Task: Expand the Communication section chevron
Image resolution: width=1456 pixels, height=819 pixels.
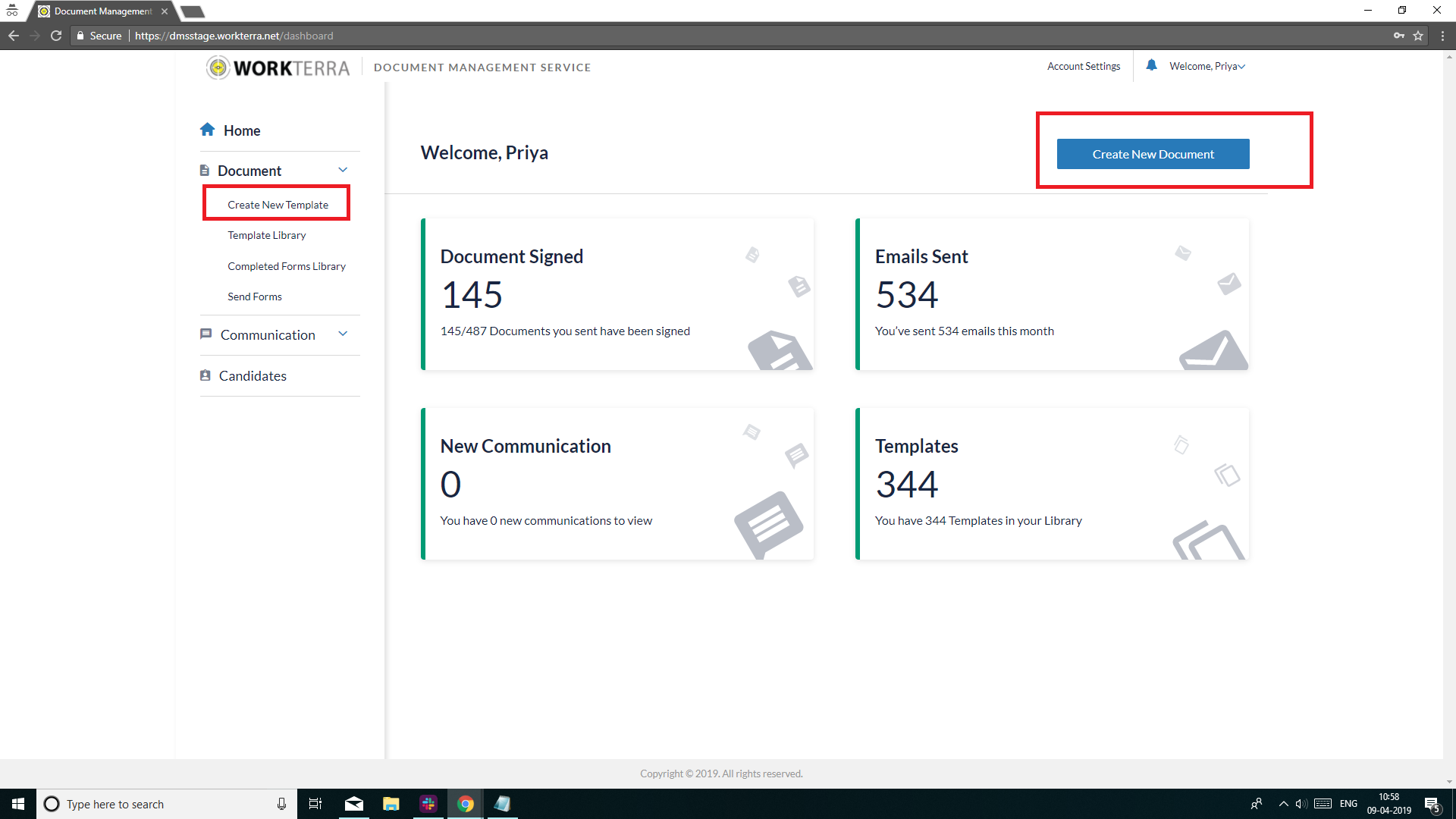Action: (x=343, y=334)
